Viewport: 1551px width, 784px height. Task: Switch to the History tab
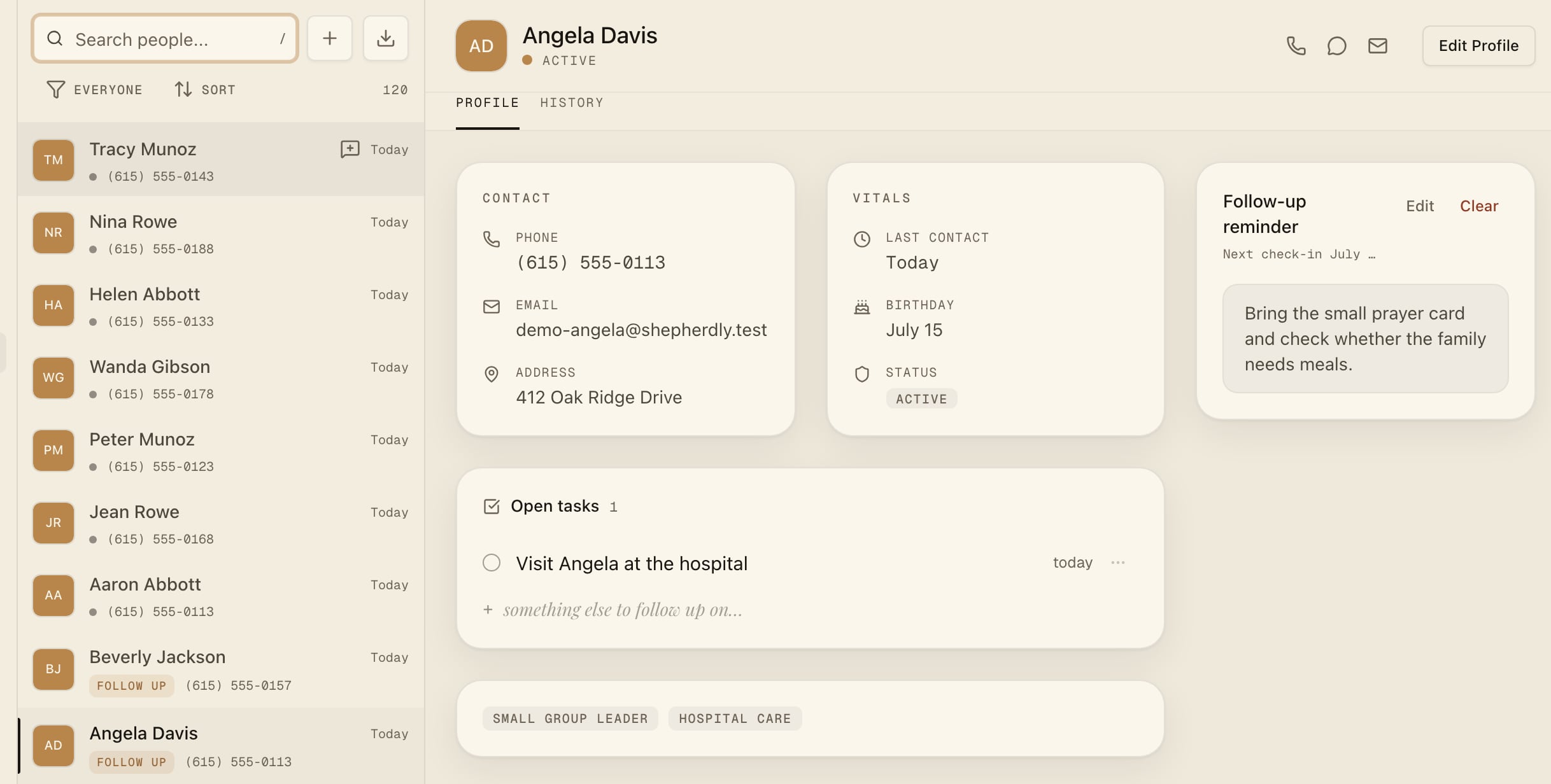[572, 102]
